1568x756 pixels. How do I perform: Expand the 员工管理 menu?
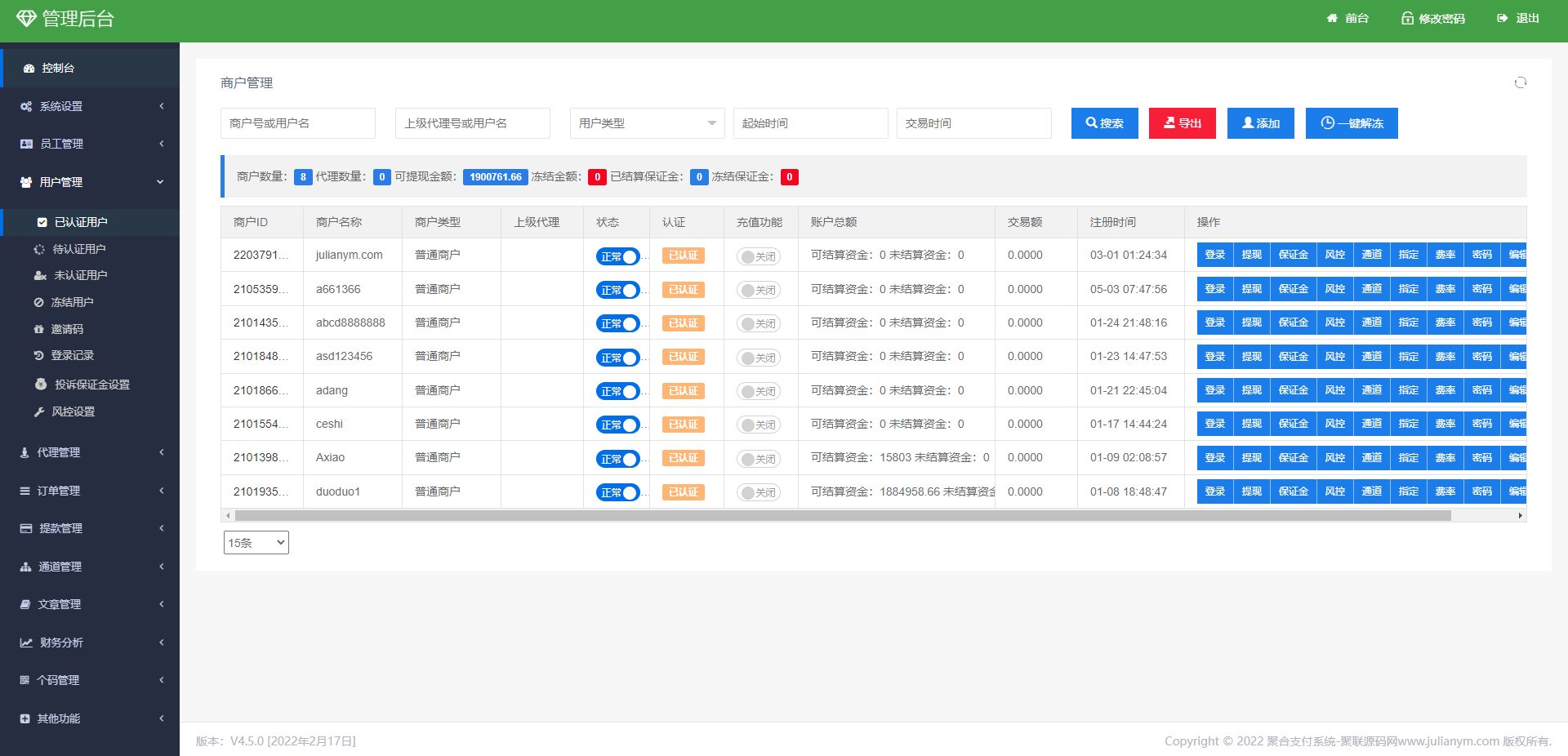[x=90, y=144]
